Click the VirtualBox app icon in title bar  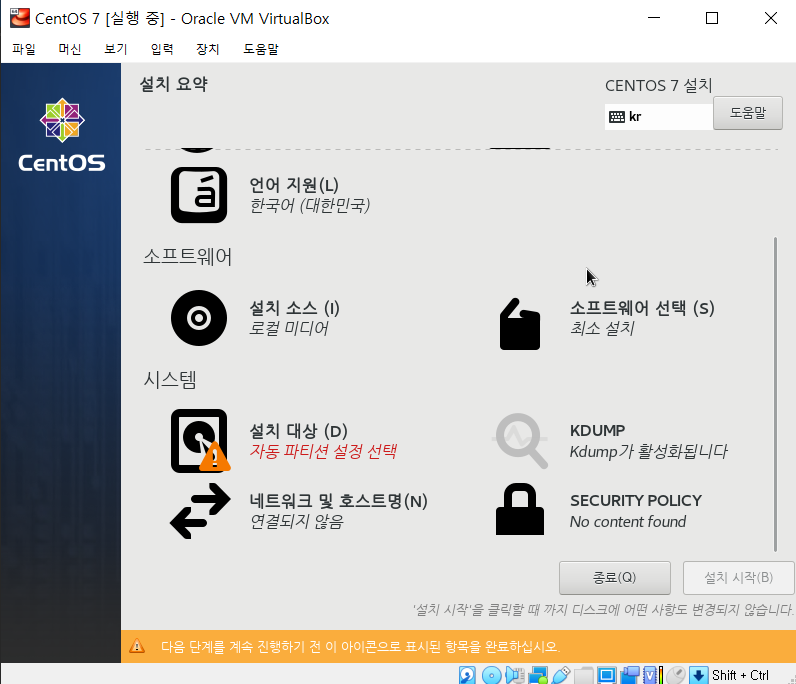[x=19, y=18]
